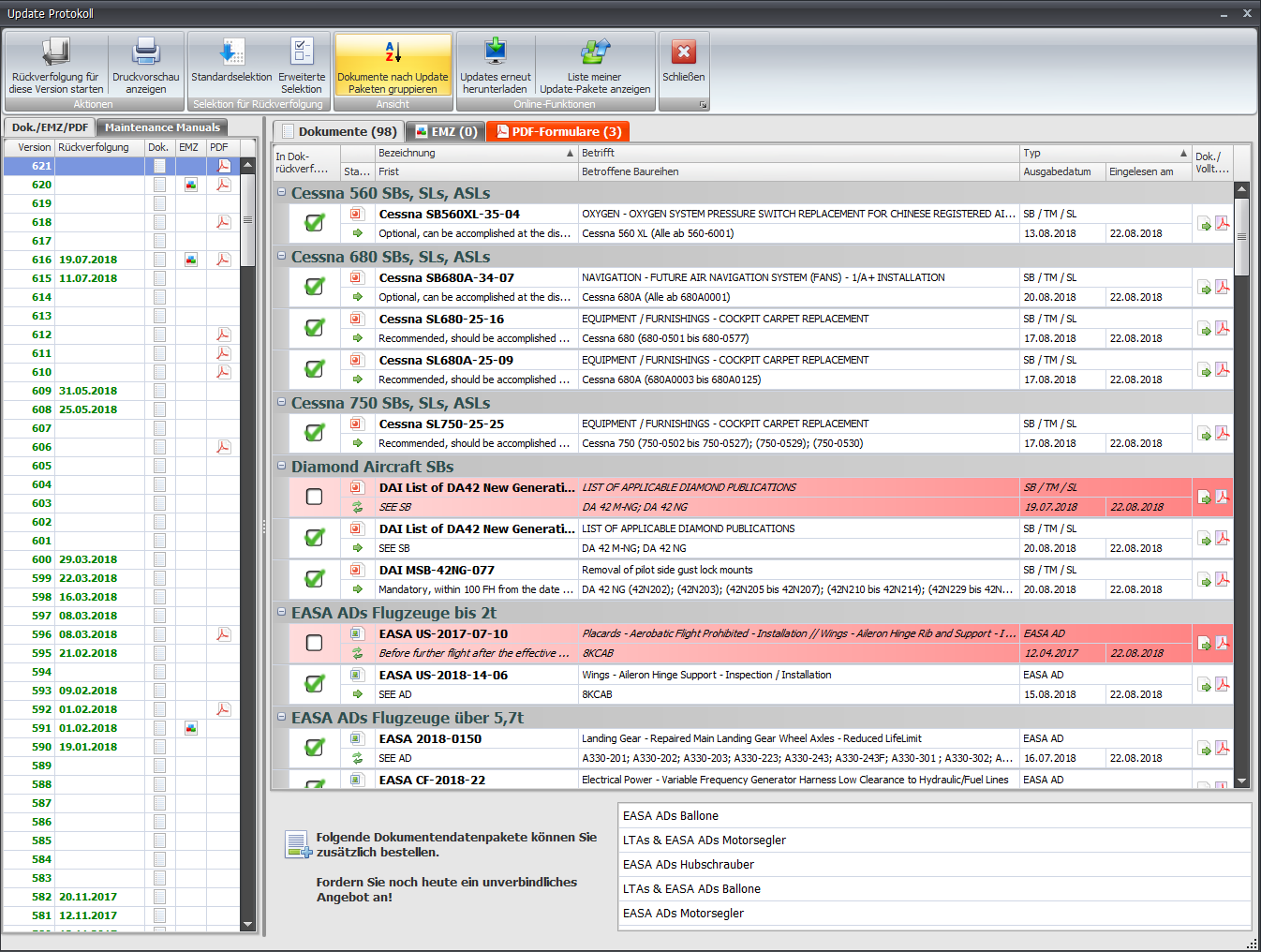Click Updates erneut herunterladen

pos(496,66)
